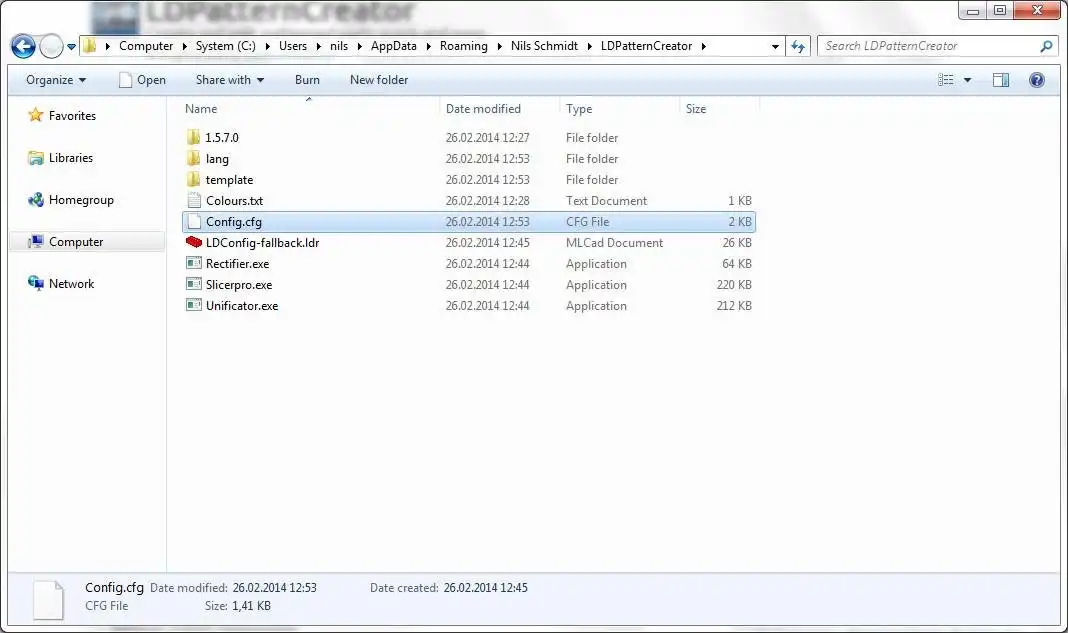Open the Organize menu

56,80
